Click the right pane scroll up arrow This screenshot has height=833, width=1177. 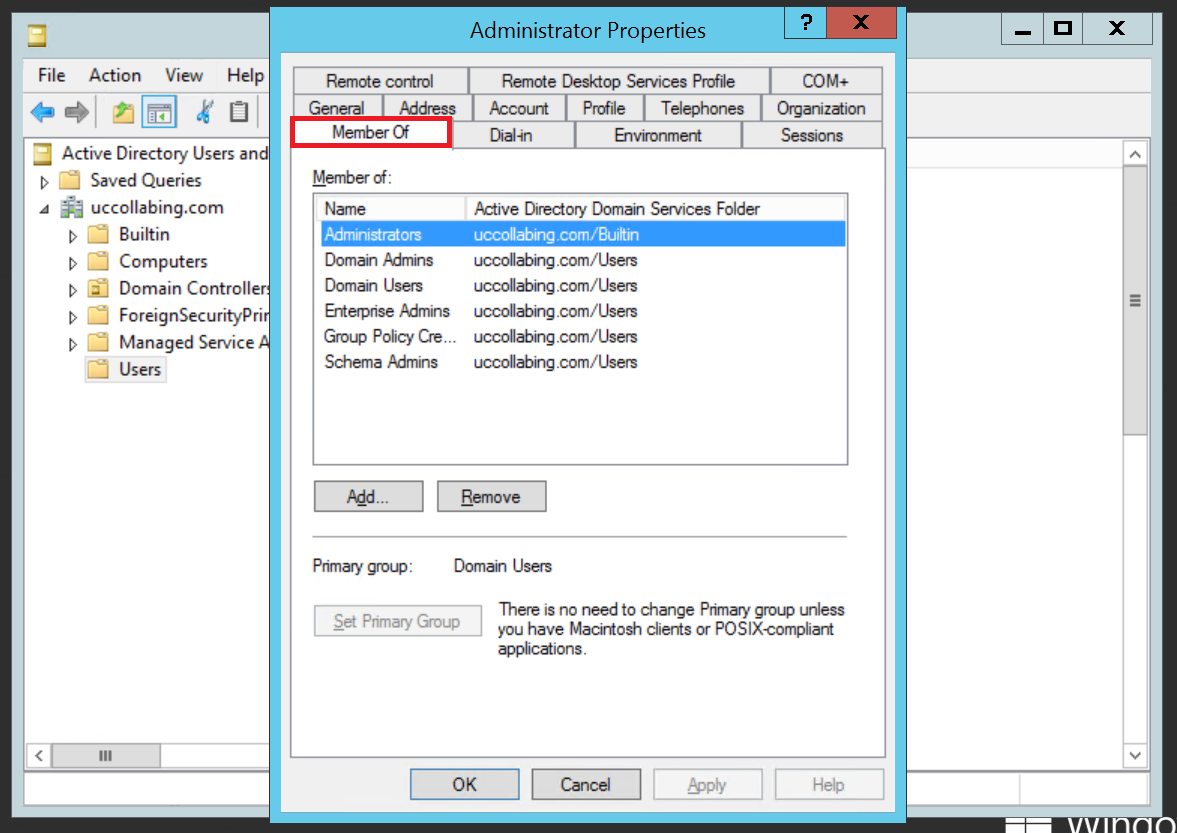1135,154
